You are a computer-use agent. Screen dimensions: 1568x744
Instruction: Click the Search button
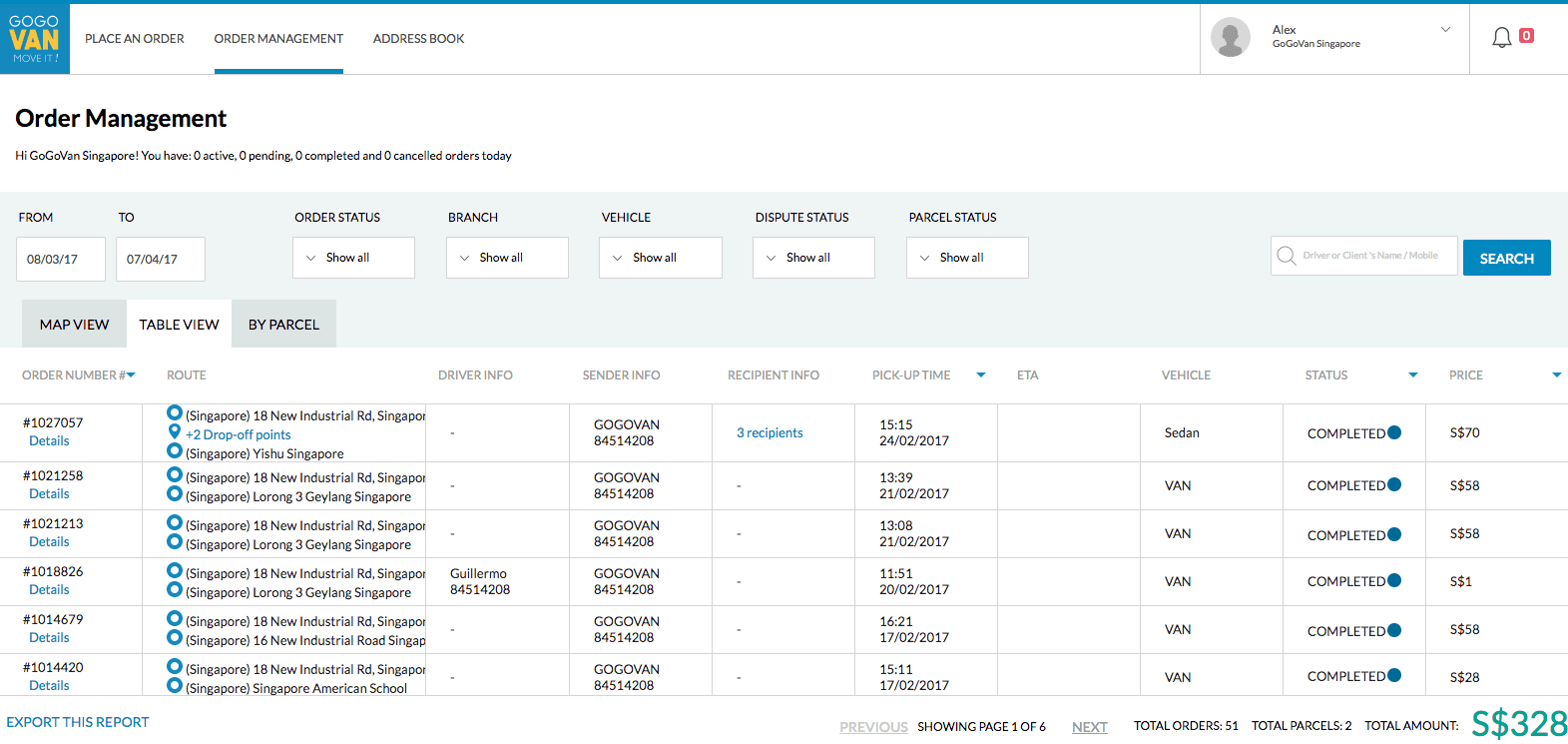coord(1506,258)
